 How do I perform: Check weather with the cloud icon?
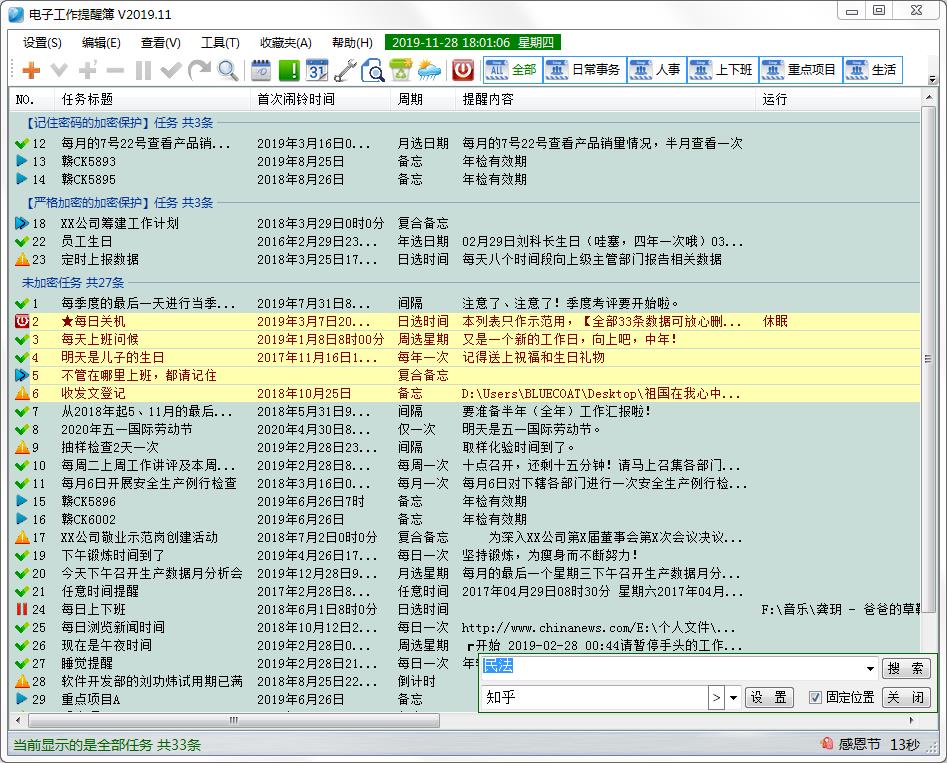point(428,70)
